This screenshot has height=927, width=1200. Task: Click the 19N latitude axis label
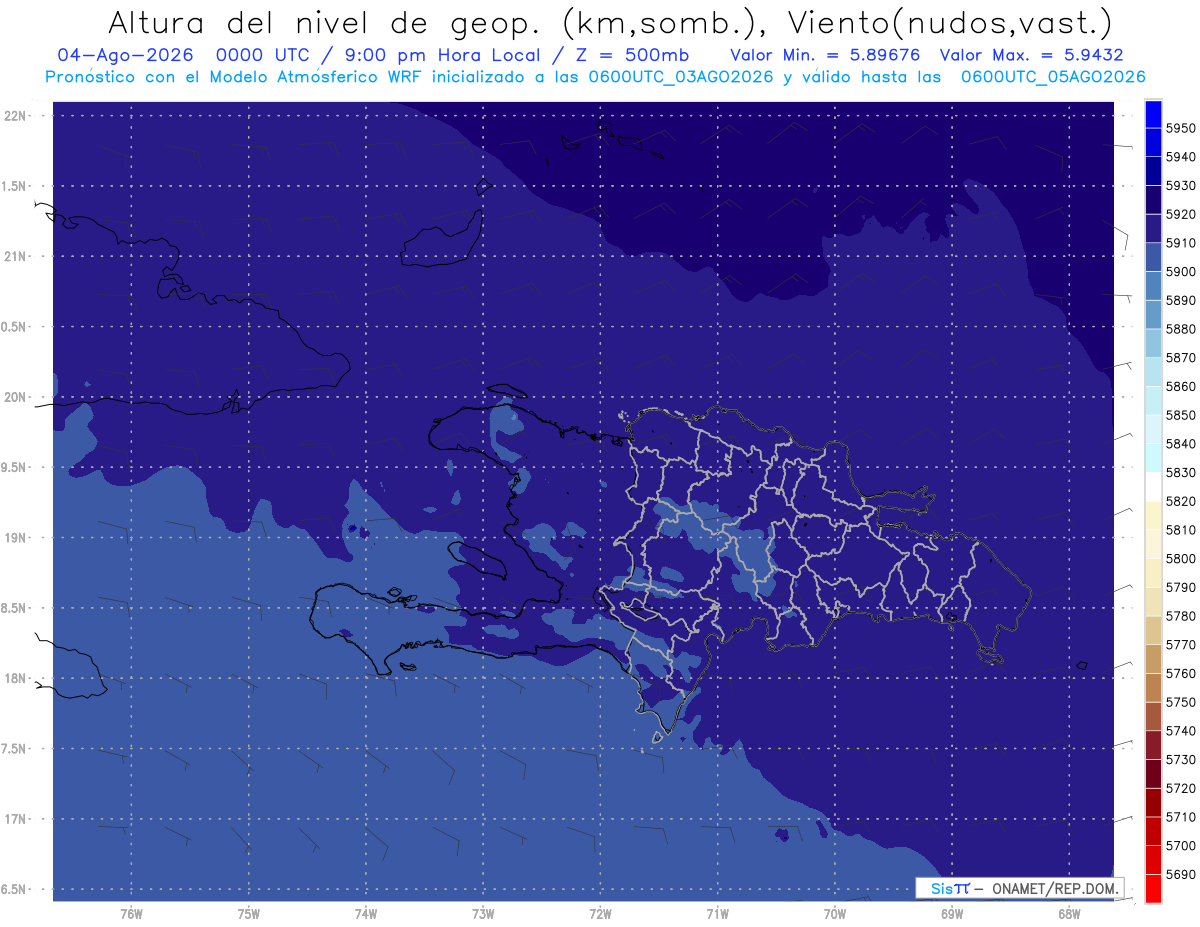[x=16, y=538]
